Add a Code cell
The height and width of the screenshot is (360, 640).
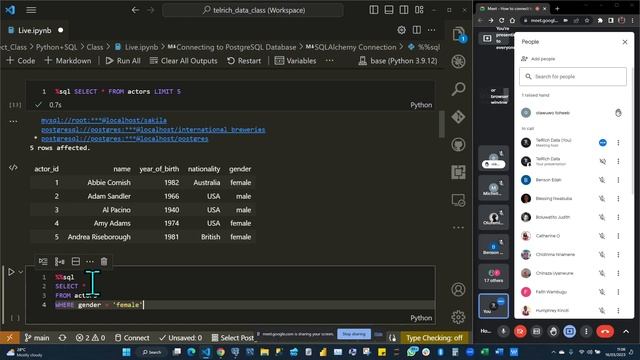point(21,61)
